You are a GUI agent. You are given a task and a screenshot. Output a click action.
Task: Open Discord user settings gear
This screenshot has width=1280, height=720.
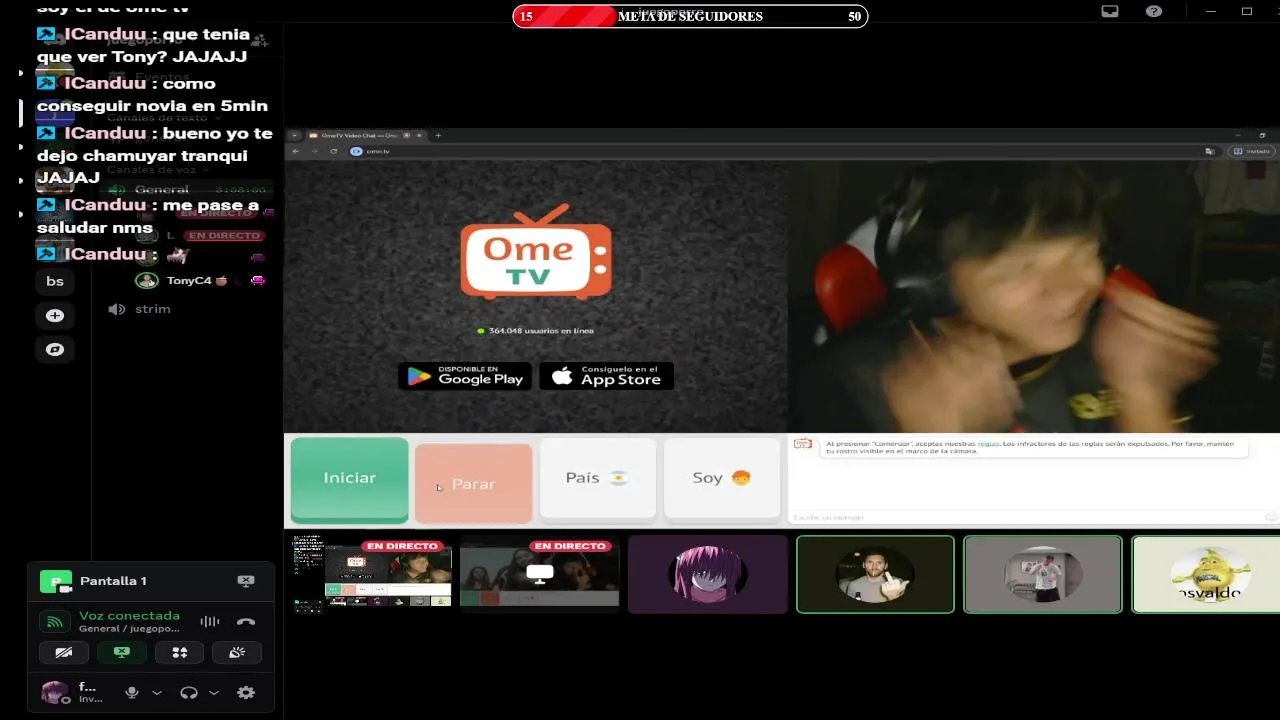pyautogui.click(x=246, y=692)
